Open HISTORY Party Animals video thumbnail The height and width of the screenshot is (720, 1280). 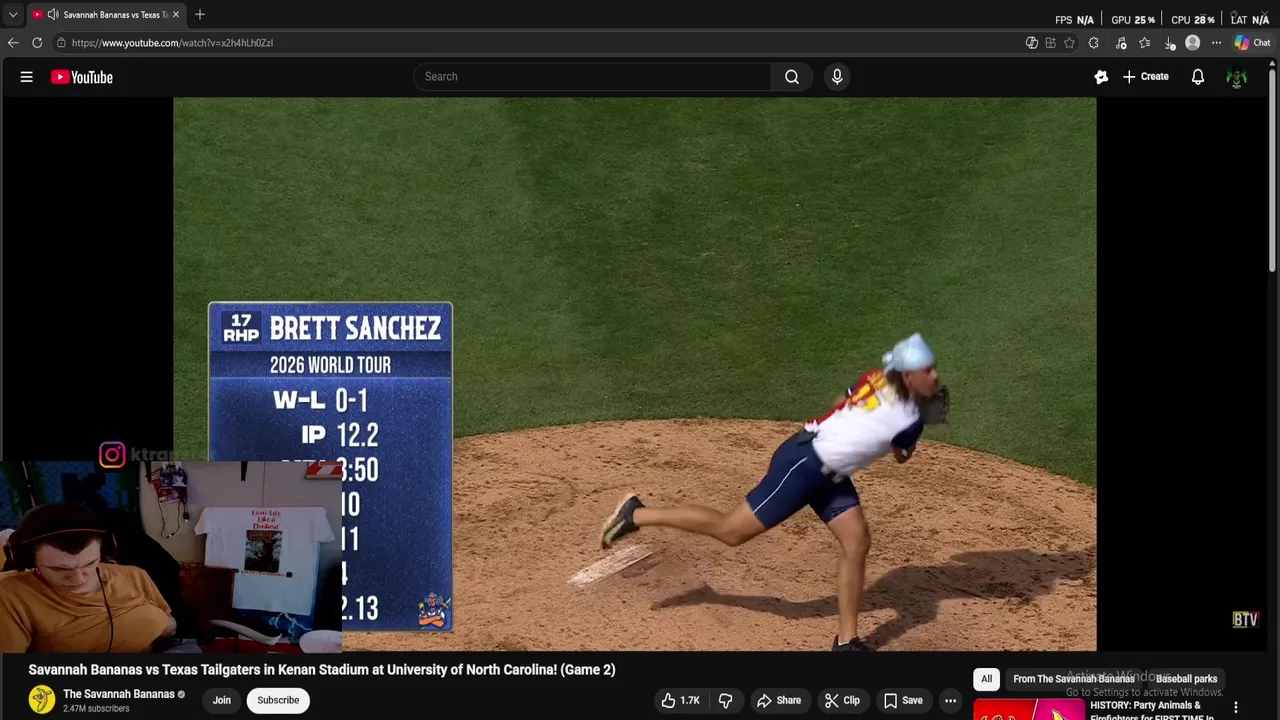(x=1028, y=709)
